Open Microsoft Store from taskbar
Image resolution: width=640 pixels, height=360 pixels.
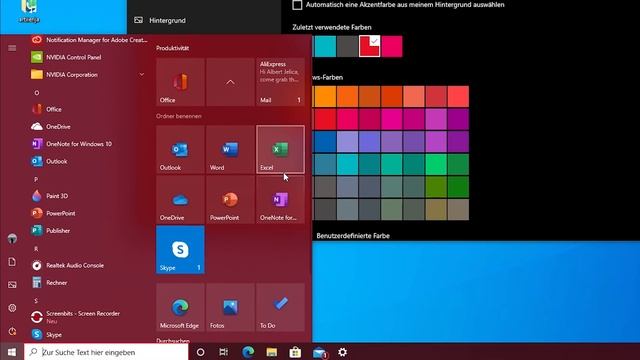tap(295, 352)
